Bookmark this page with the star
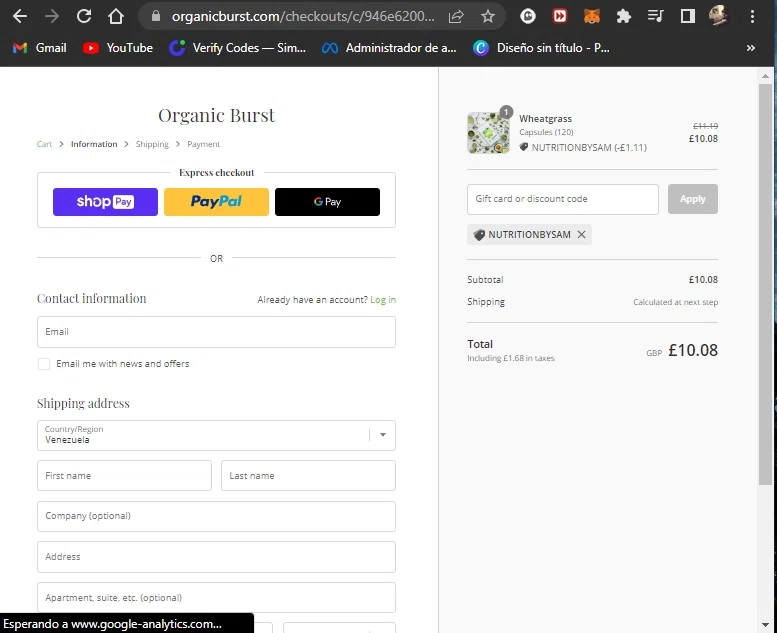Viewport: 777px width, 633px height. [488, 16]
